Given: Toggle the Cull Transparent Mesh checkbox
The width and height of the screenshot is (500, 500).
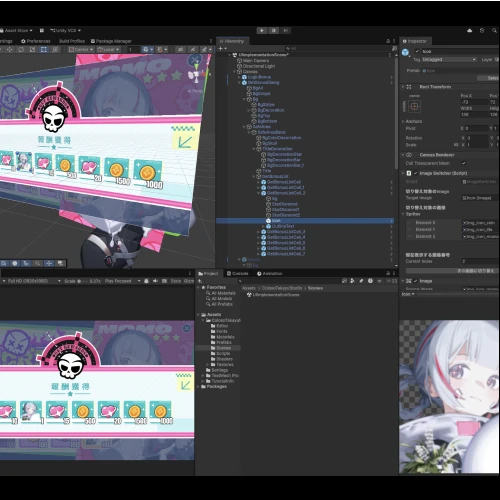Looking at the screenshot, I should tap(463, 163).
